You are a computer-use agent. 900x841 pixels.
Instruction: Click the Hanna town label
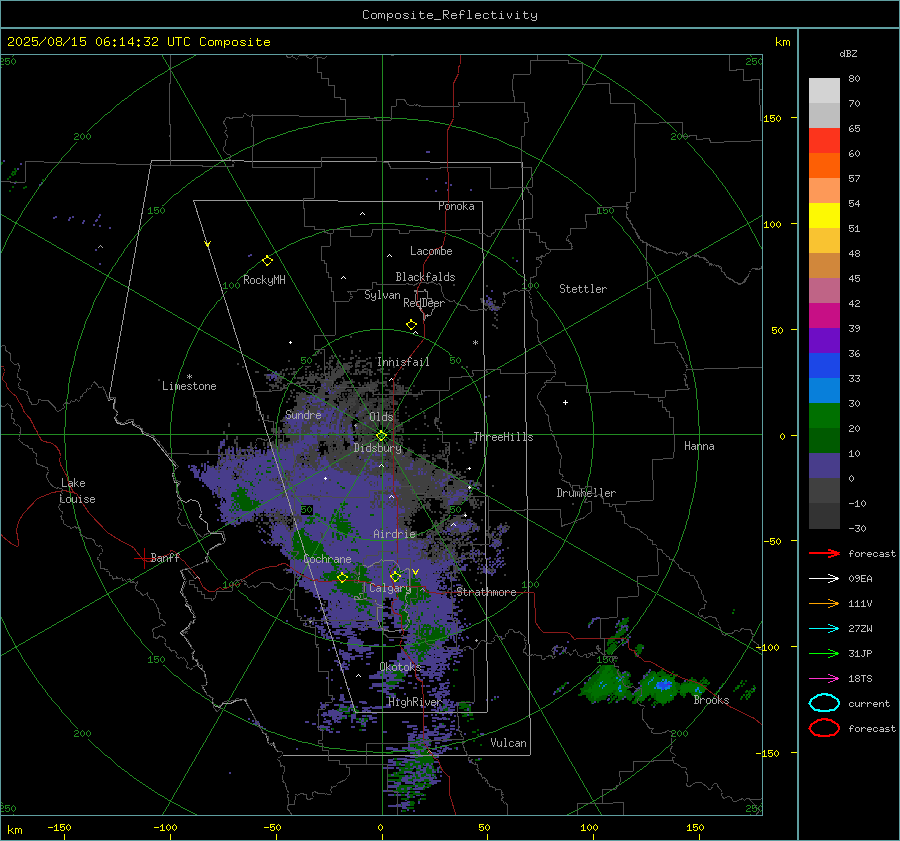699,446
